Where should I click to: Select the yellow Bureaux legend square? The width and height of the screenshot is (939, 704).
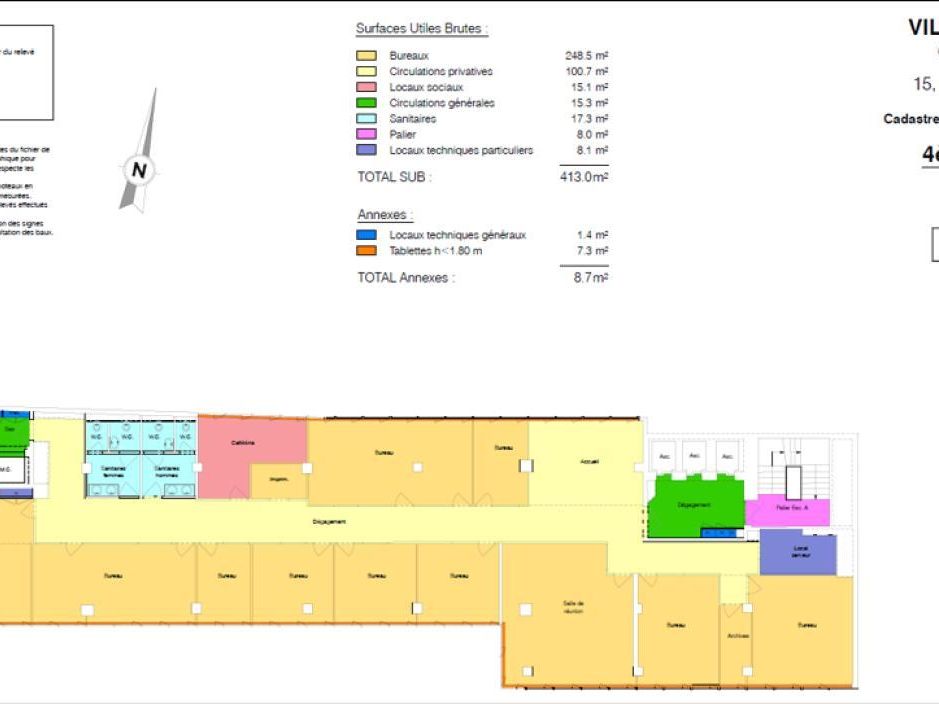[x=365, y=57]
